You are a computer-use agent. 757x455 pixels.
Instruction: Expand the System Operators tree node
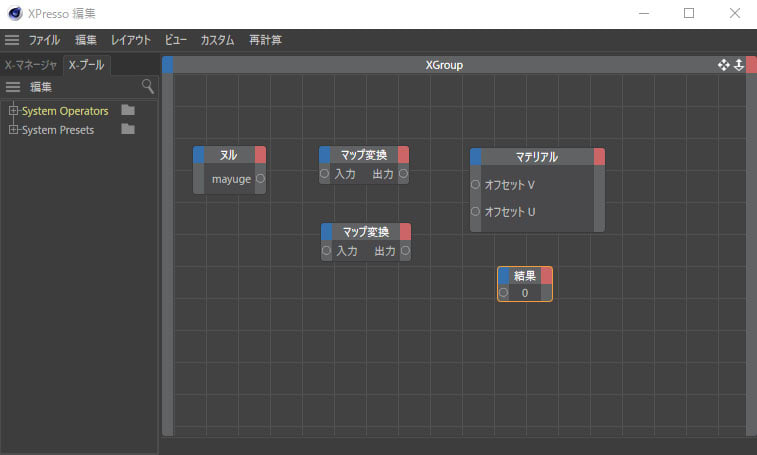tap(14, 111)
